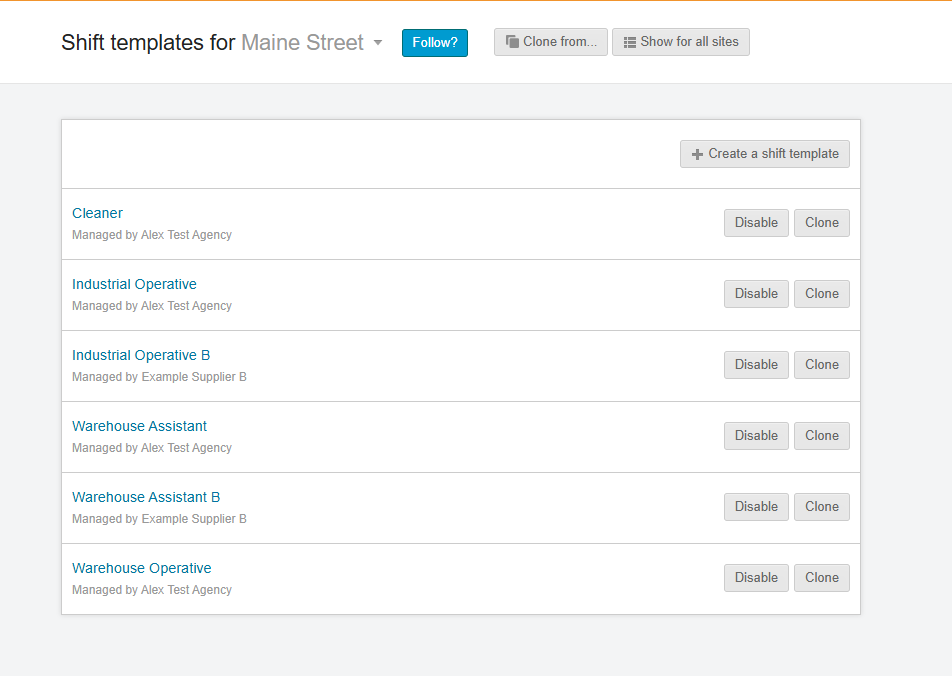Screen dimensions: 952x676
Task: Expand the Maine Street site dropdown arrow
Action: (x=378, y=43)
